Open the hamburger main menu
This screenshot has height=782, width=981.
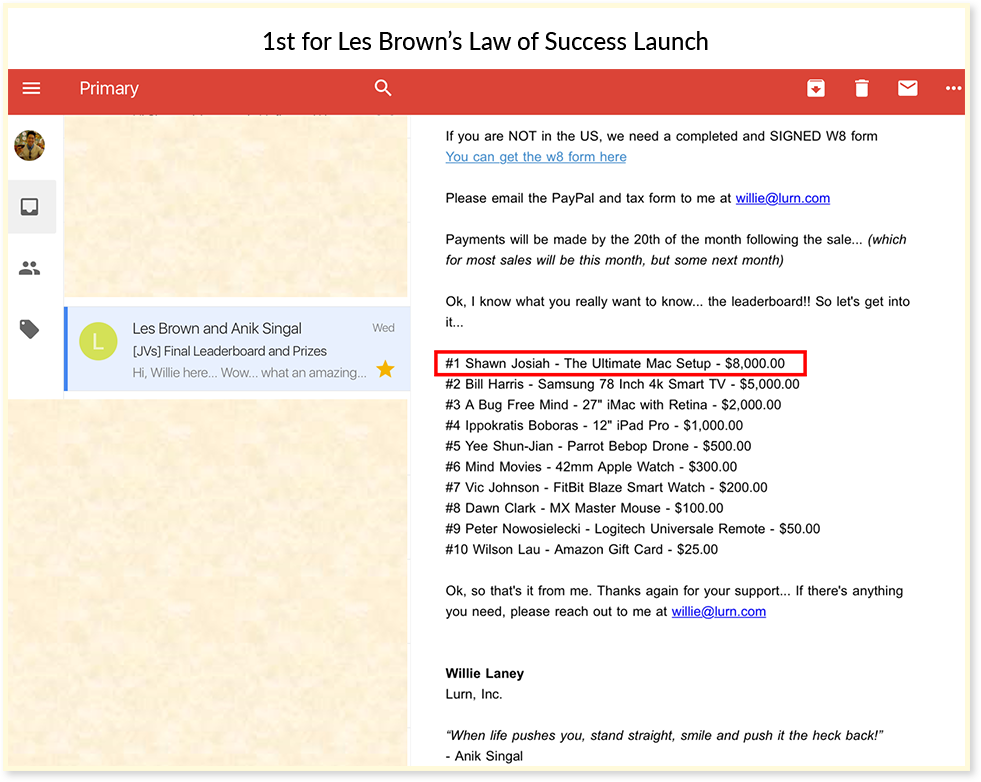click(31, 88)
